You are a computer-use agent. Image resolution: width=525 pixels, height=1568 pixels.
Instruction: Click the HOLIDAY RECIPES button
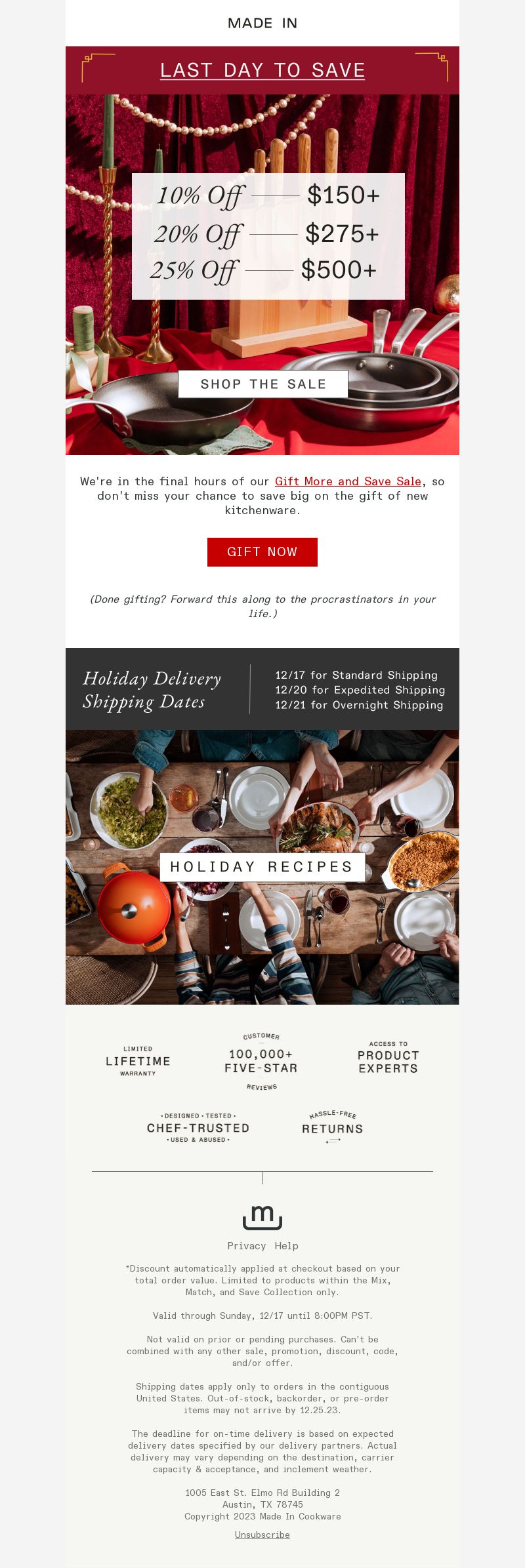(x=262, y=867)
